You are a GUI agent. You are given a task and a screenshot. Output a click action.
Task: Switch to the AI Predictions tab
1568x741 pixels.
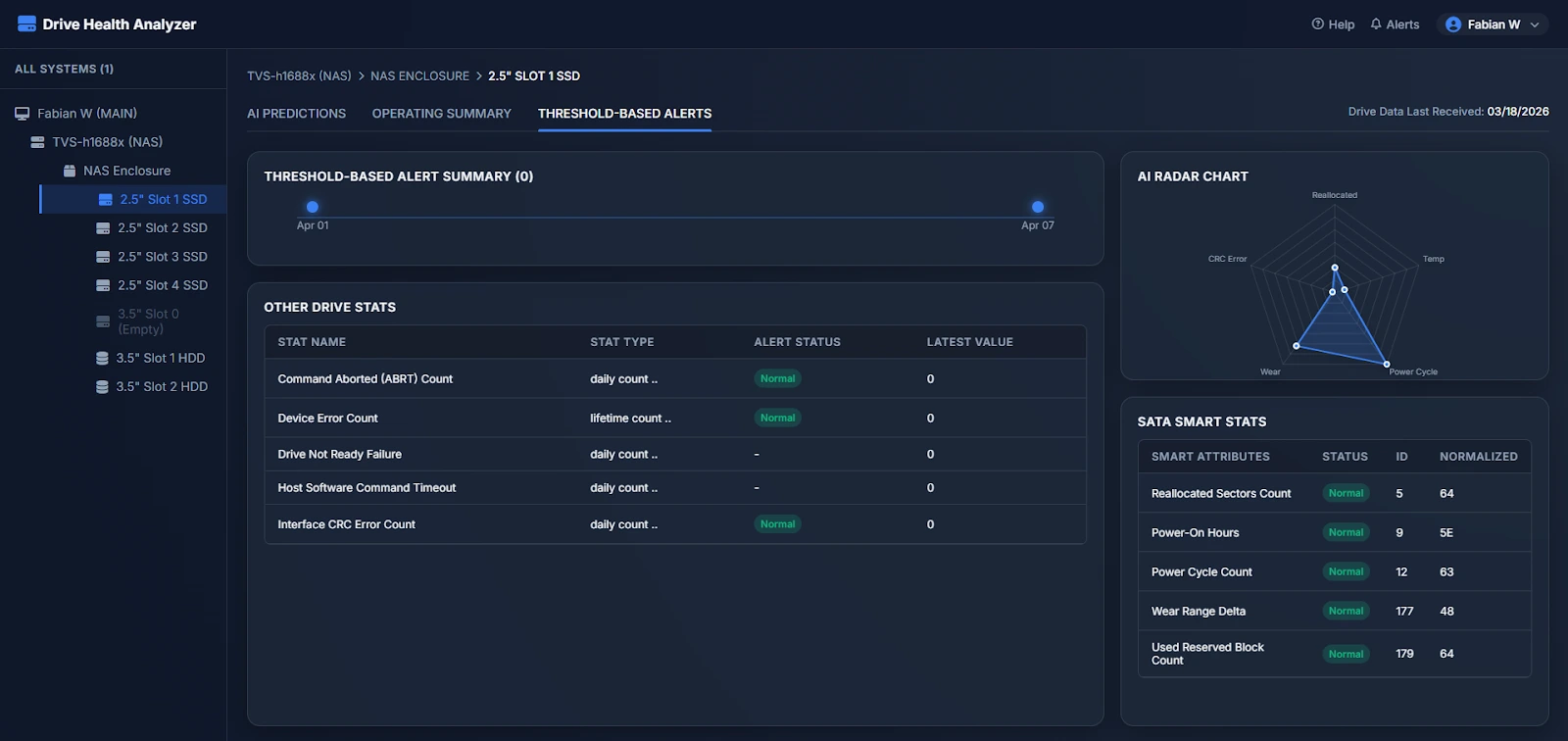(296, 114)
